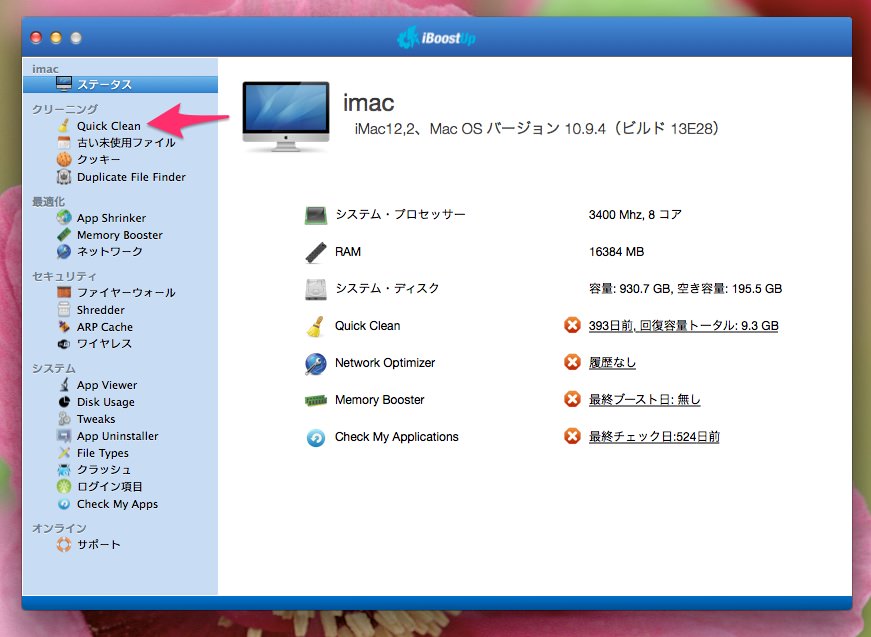Image resolution: width=871 pixels, height=637 pixels.
Task: Open App Shrinker from sidebar
Action: click(111, 218)
